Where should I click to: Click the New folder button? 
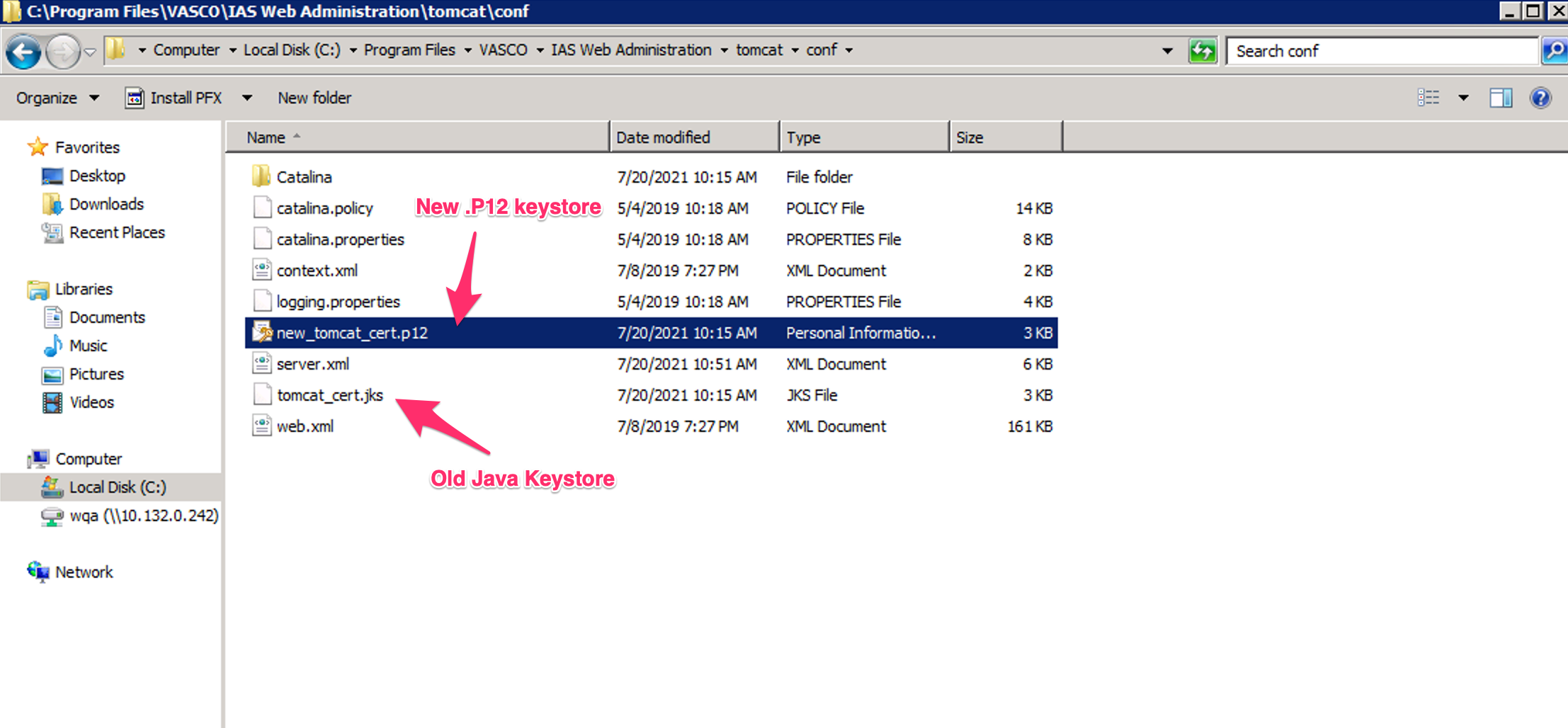click(x=314, y=98)
